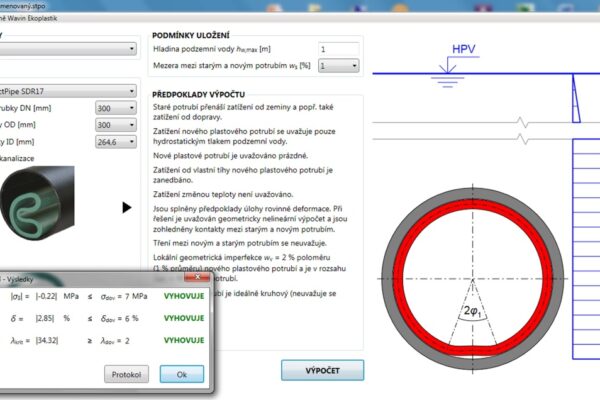The width and height of the screenshot is (600, 400).
Task: Click the first VYHOVUJE result for stress
Action: point(184,296)
